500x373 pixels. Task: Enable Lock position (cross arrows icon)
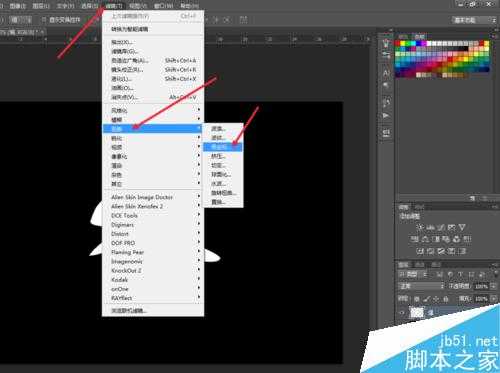pyautogui.click(x=436, y=299)
